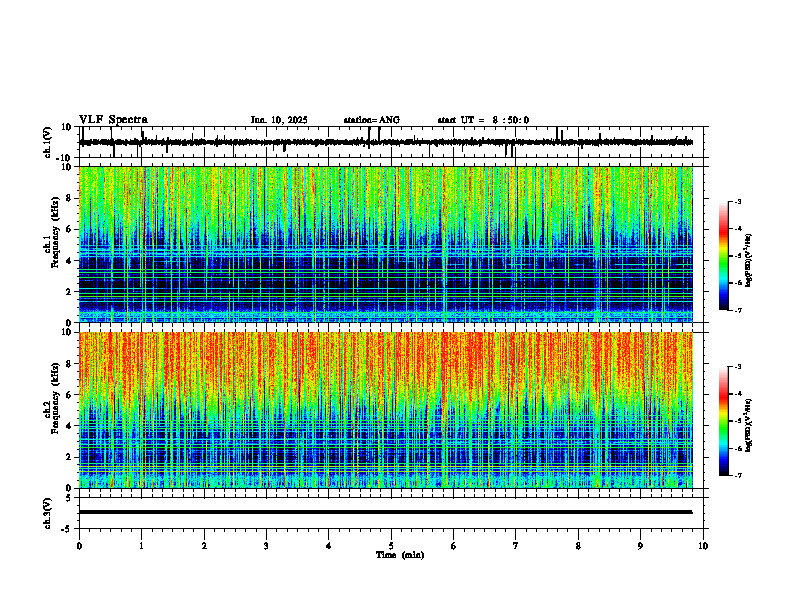This screenshot has width=792, height=612.
Task: Click the ch.2 colorbar 'log(PSD)' label
Action: [x=749, y=425]
